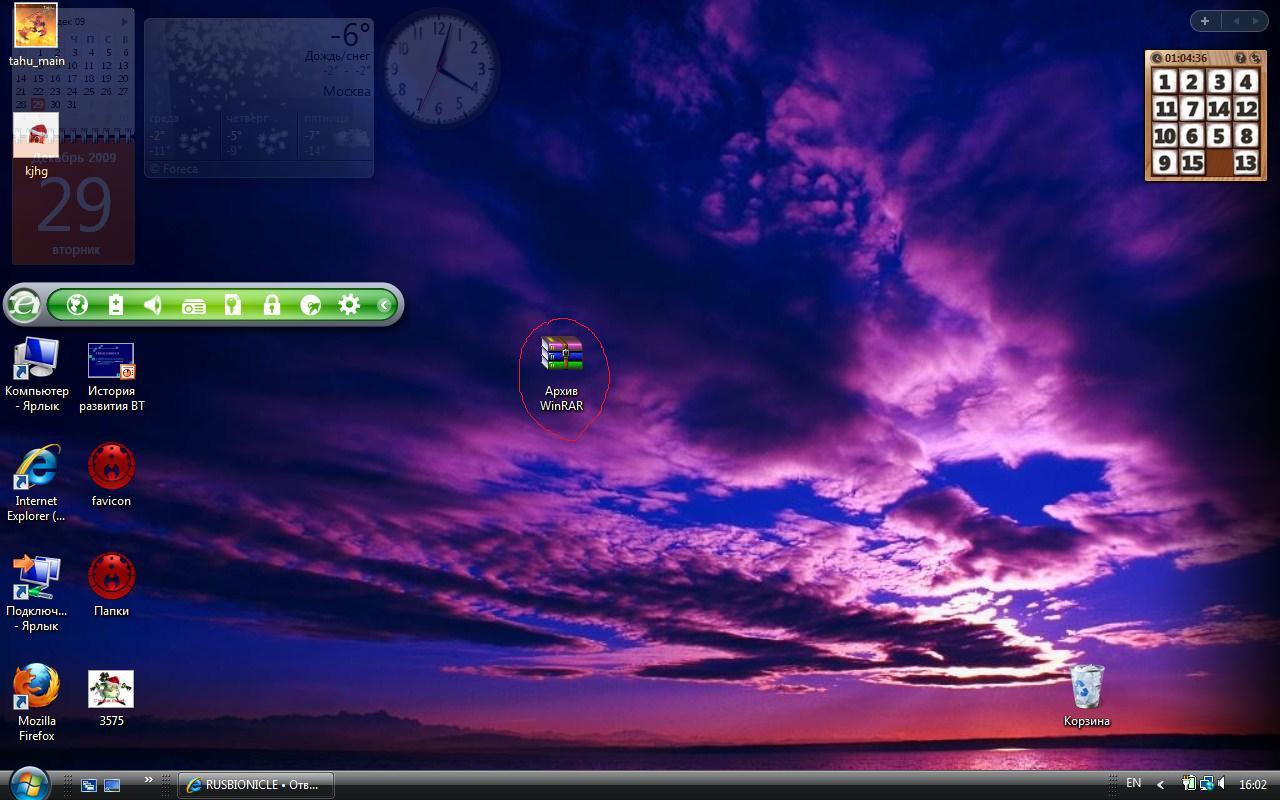Click the globe icon on the green toolbar

(77, 305)
